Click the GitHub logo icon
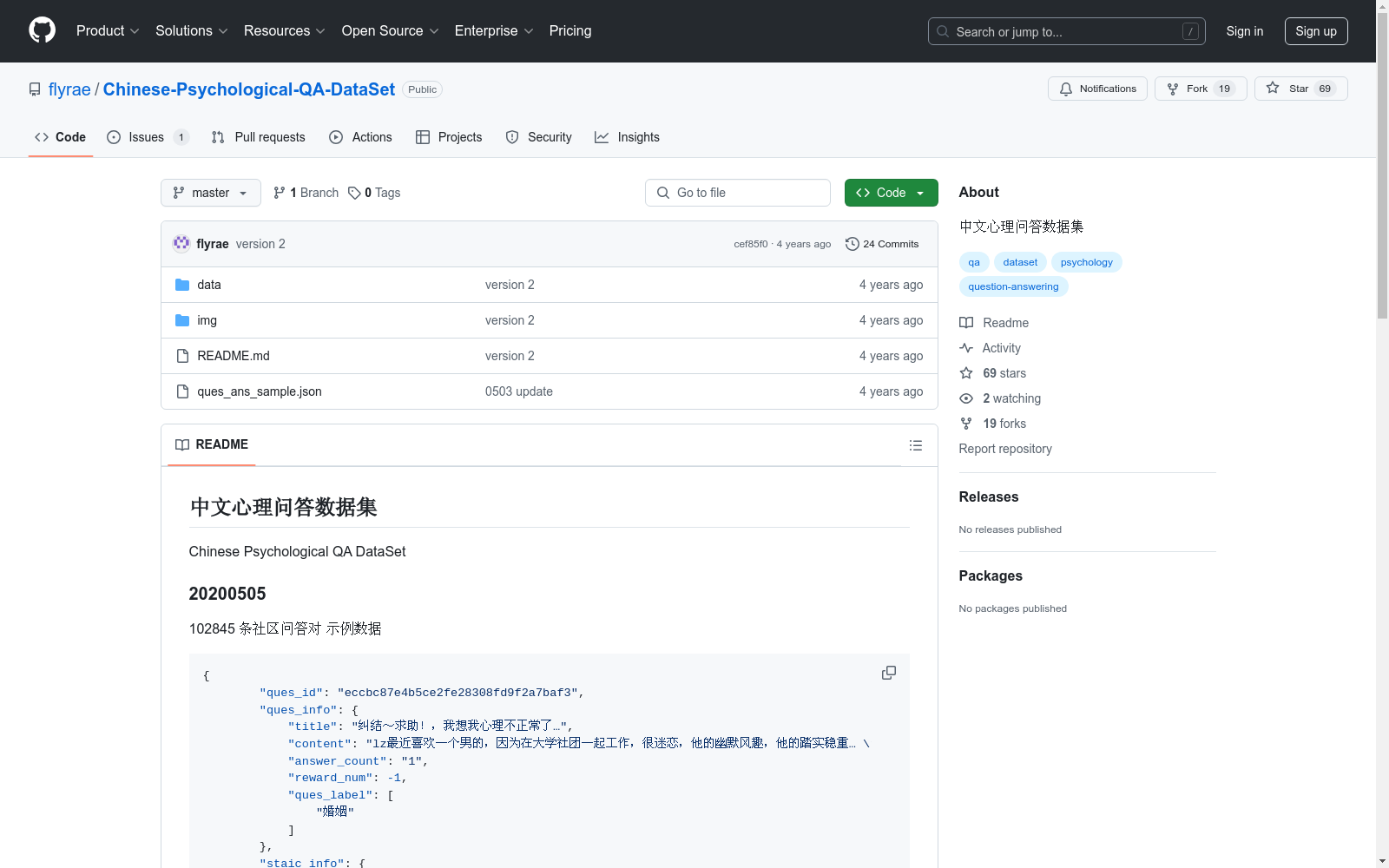Viewport: 1389px width, 868px height. point(42,30)
